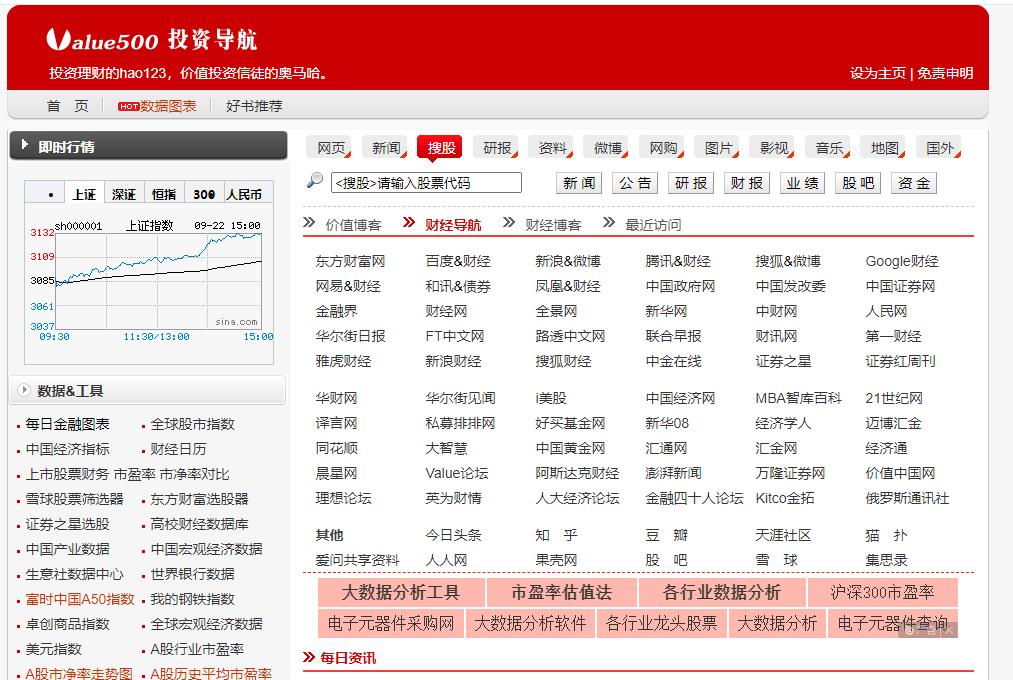1013x680 pixels.
Task: Switch chart to 人民币 tab
Action: coord(244,194)
